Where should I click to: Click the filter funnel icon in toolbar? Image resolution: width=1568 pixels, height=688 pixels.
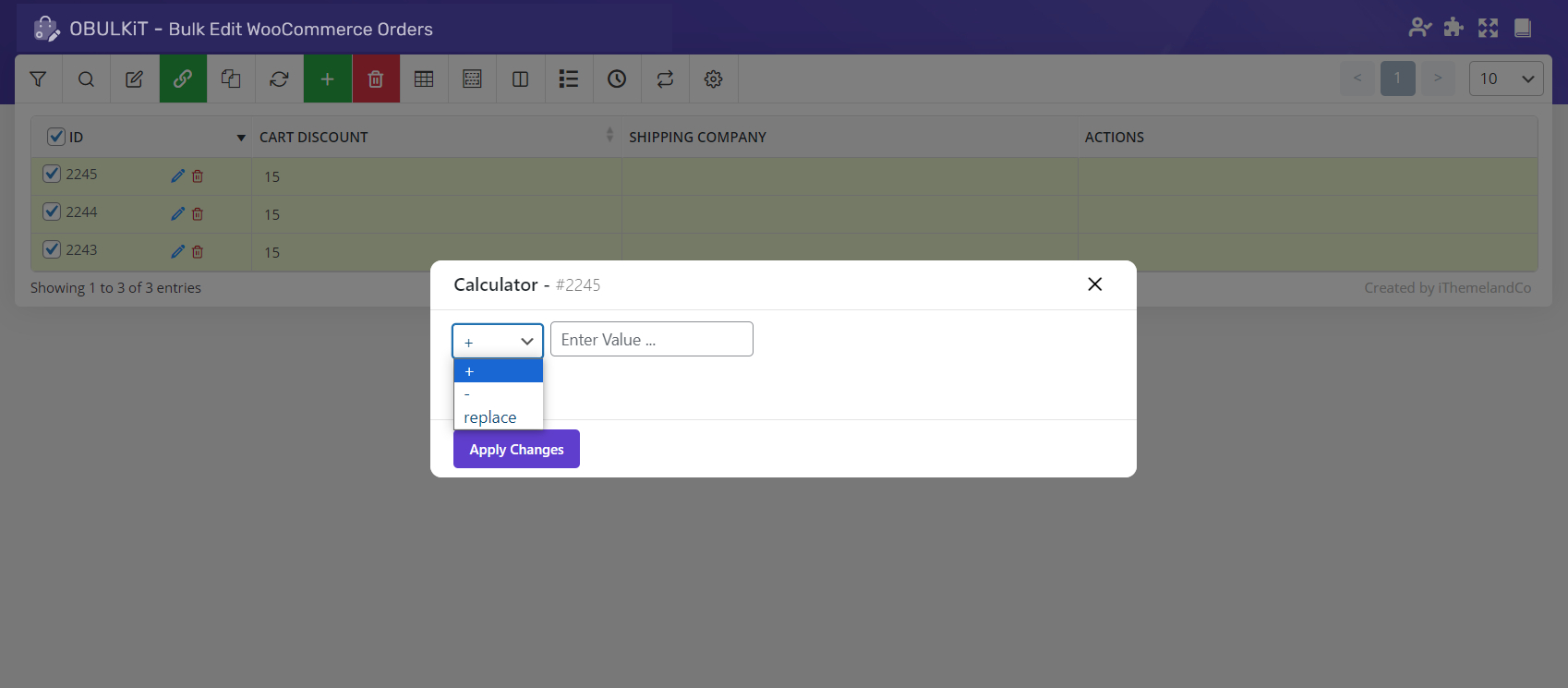click(38, 79)
